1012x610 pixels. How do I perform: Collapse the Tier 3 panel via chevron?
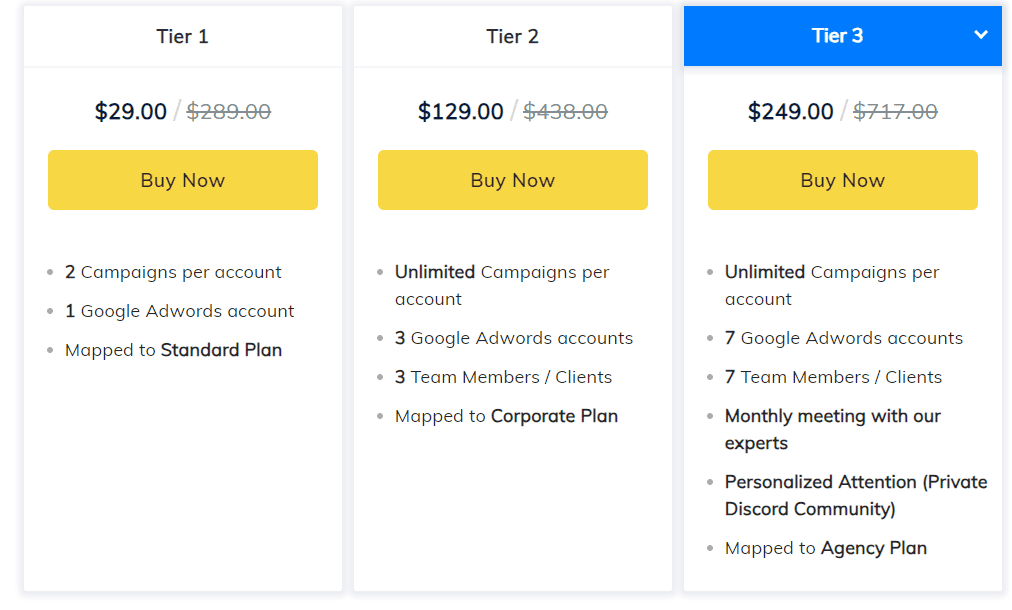pos(980,34)
